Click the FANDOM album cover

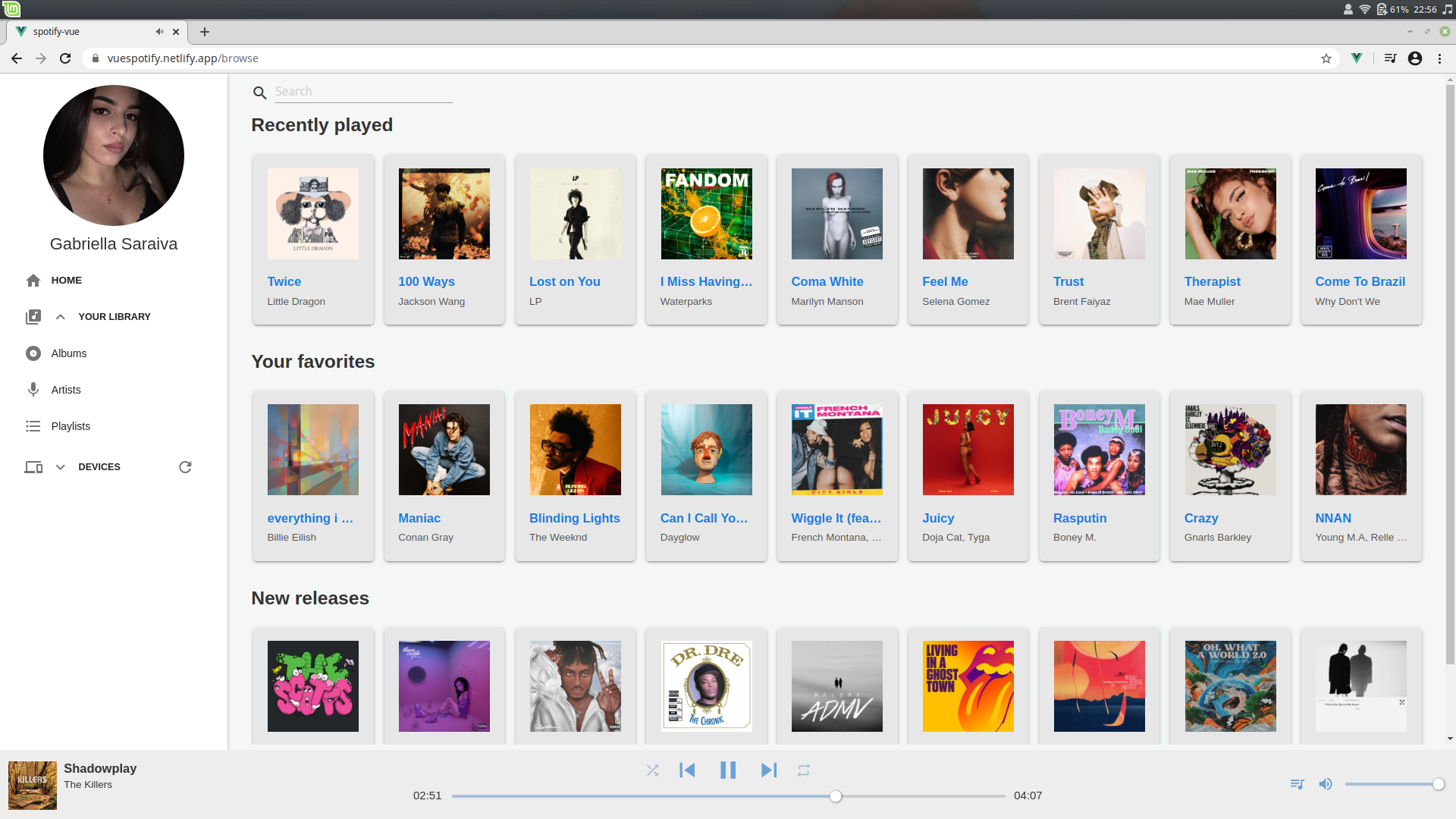pos(707,214)
